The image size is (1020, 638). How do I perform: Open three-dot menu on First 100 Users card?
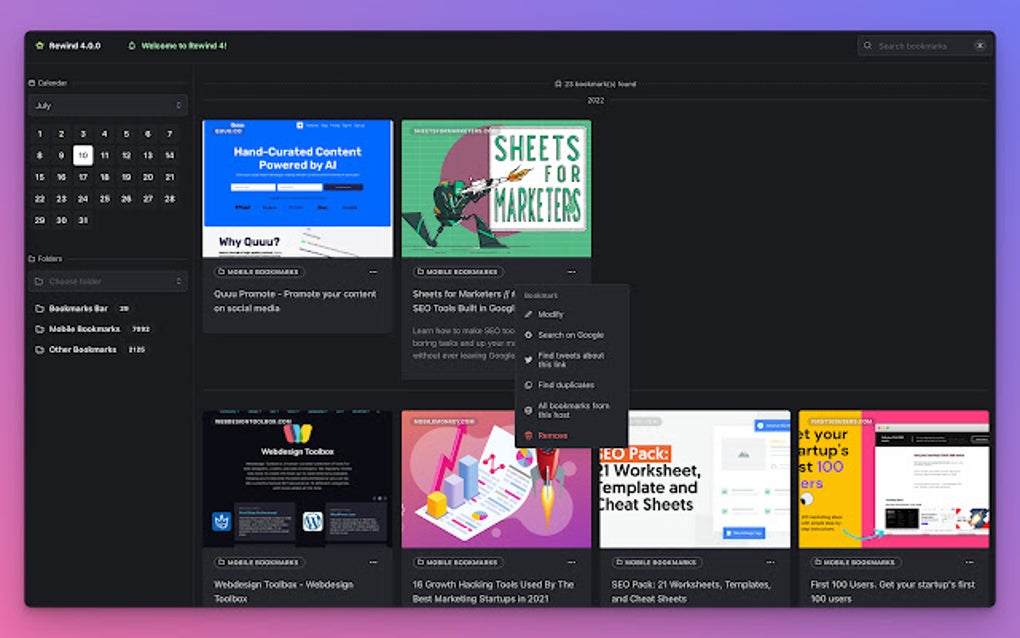(x=969, y=562)
